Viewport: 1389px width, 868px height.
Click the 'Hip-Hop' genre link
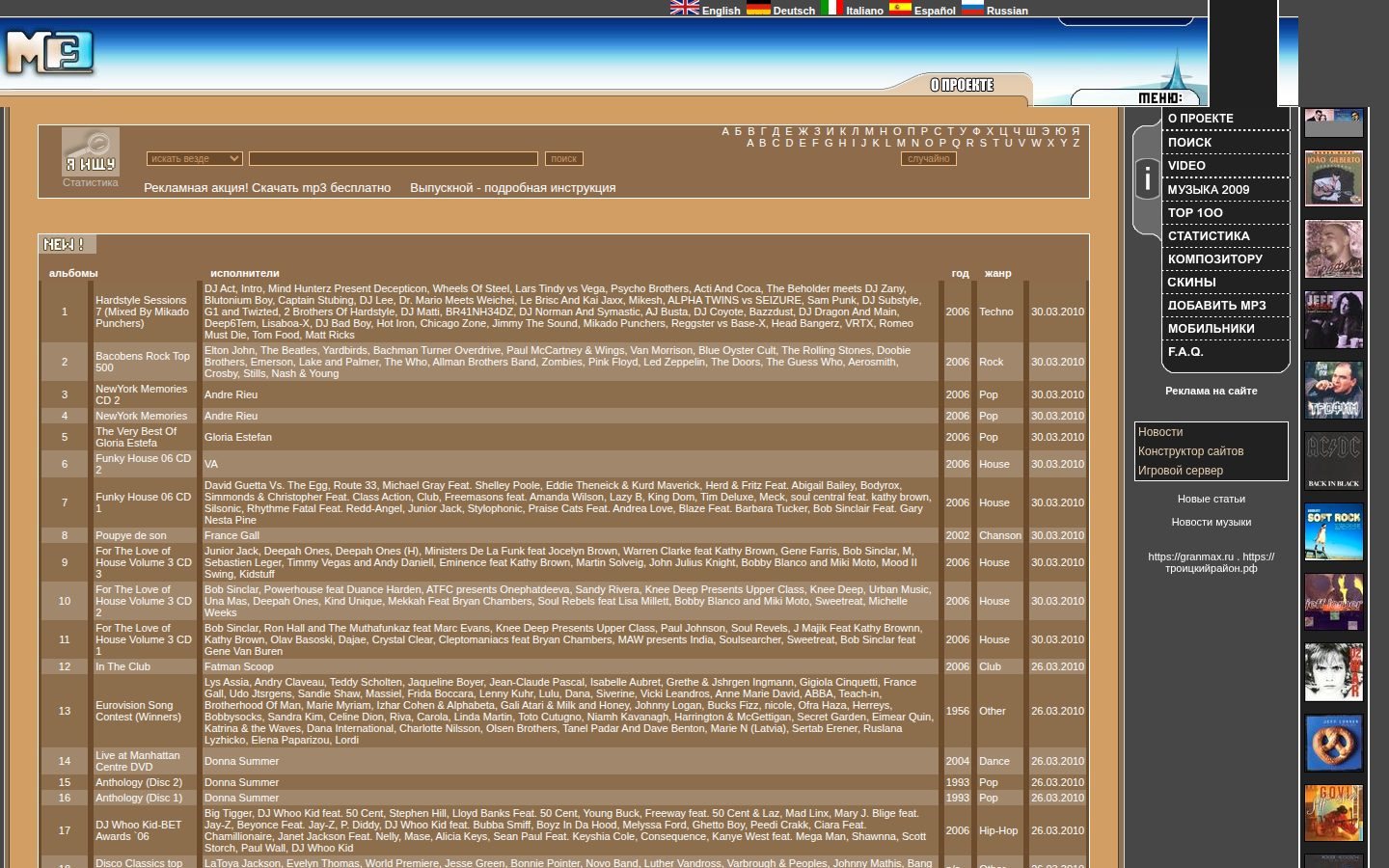tap(998, 830)
